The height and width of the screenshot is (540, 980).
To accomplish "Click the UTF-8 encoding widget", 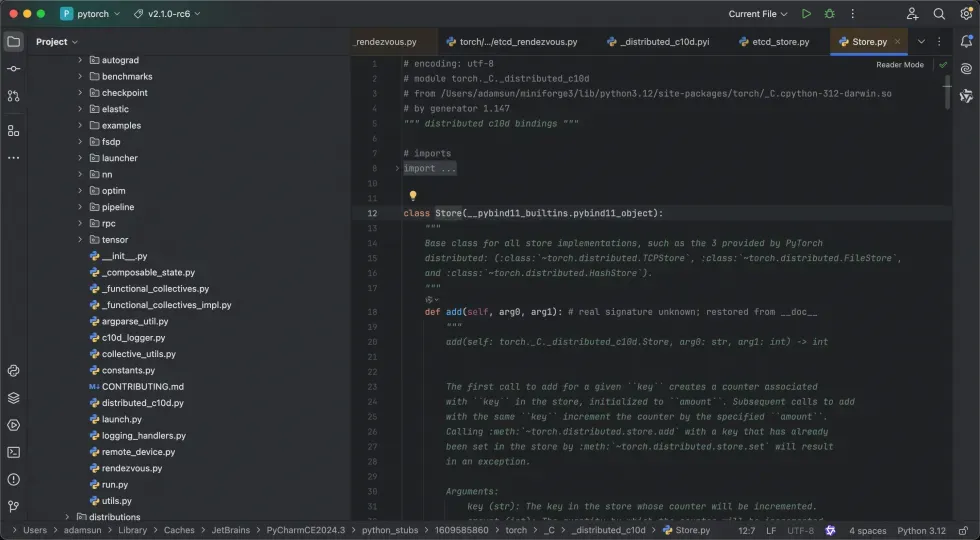I will (x=801, y=531).
